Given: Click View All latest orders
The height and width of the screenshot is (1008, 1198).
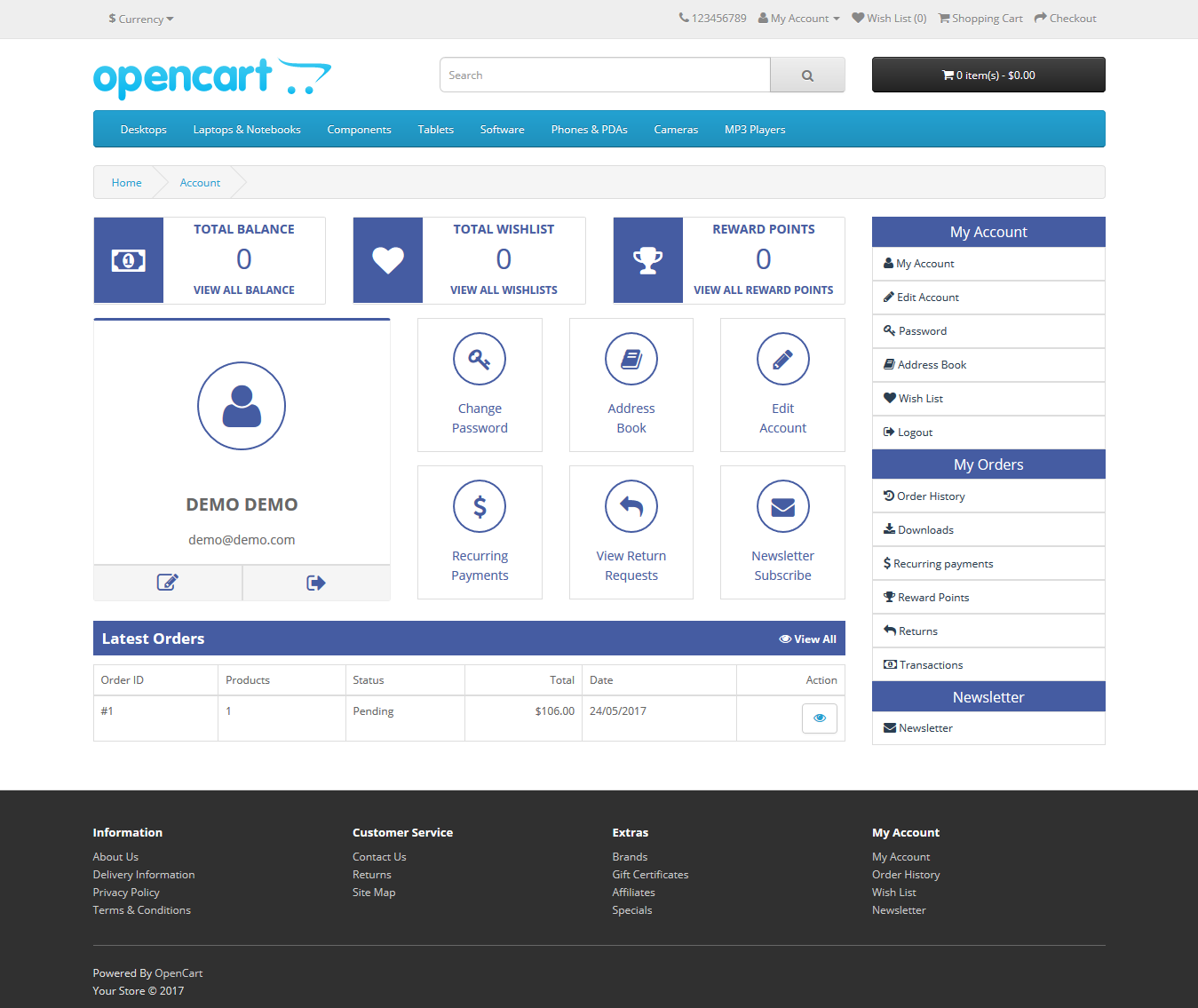Looking at the screenshot, I should click(807, 639).
